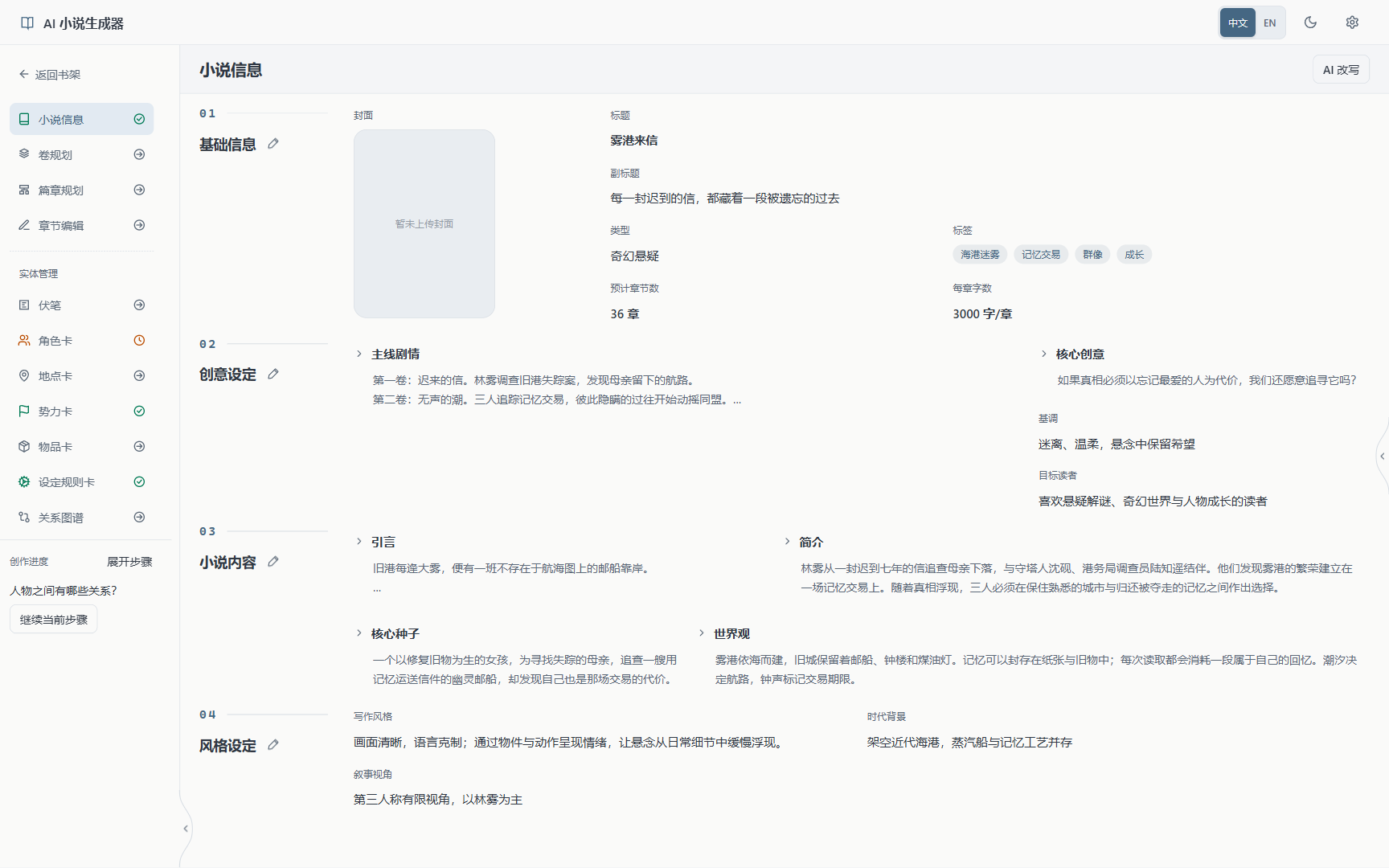The width and height of the screenshot is (1389, 868).
Task: Click the empty cover placeholder 暂未上传封面
Action: coord(424,224)
